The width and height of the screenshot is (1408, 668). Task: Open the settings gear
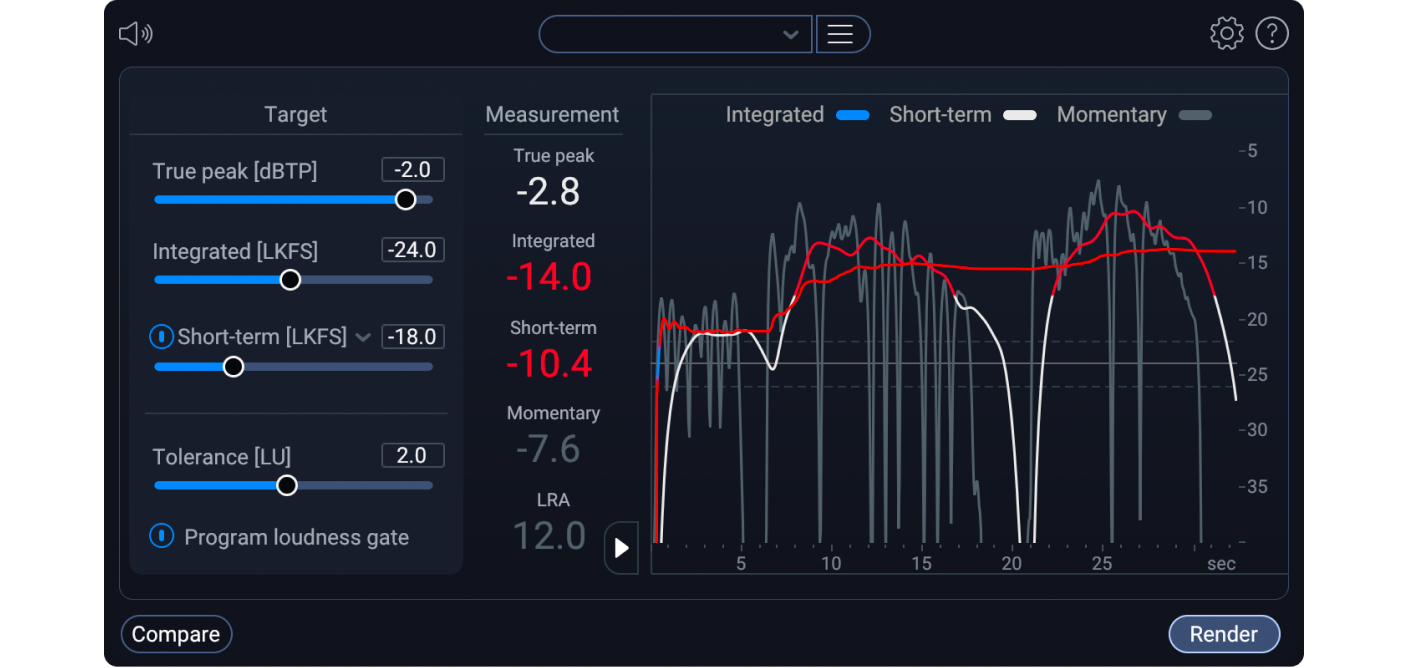(x=1226, y=33)
